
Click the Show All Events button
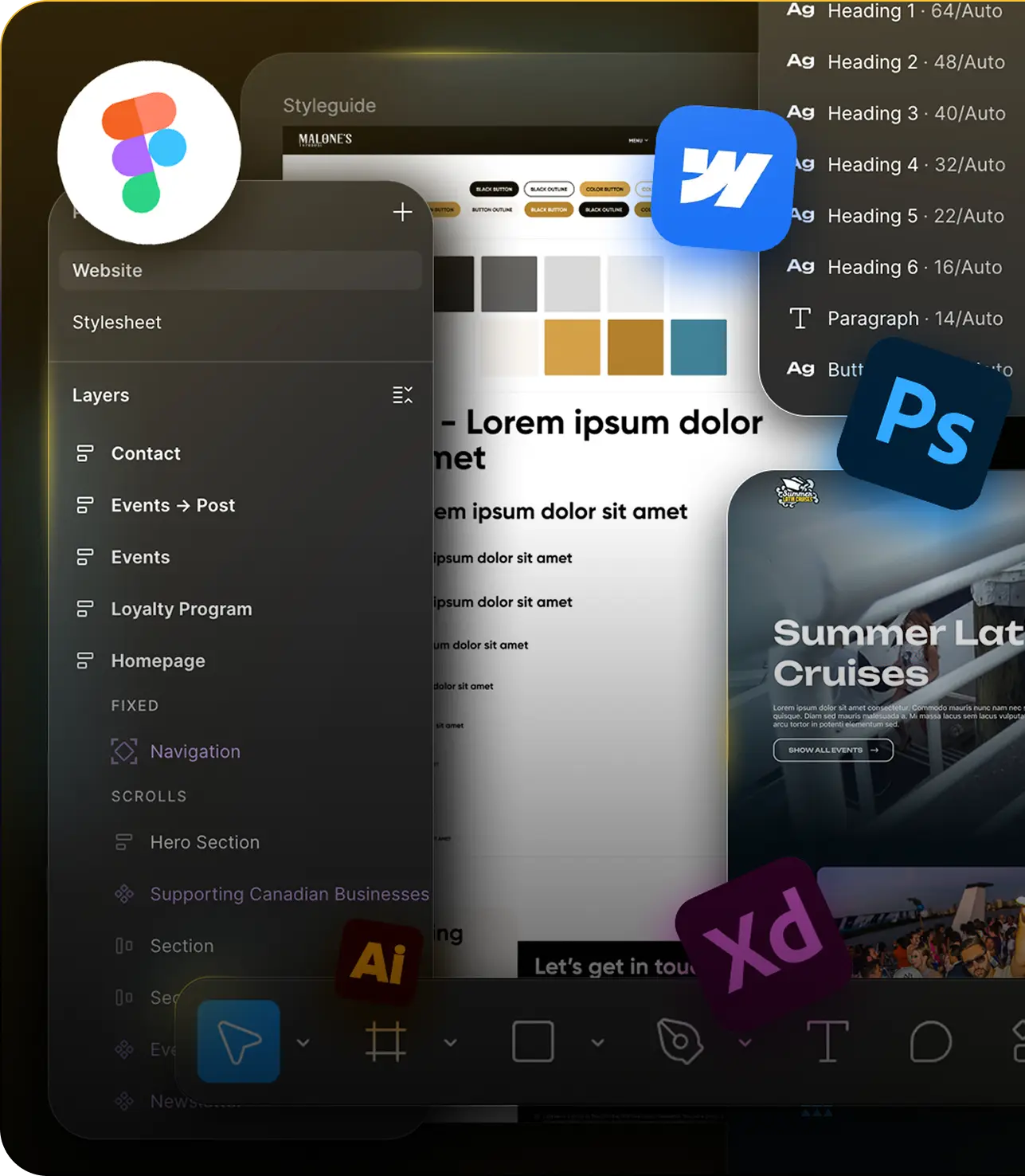[833, 750]
